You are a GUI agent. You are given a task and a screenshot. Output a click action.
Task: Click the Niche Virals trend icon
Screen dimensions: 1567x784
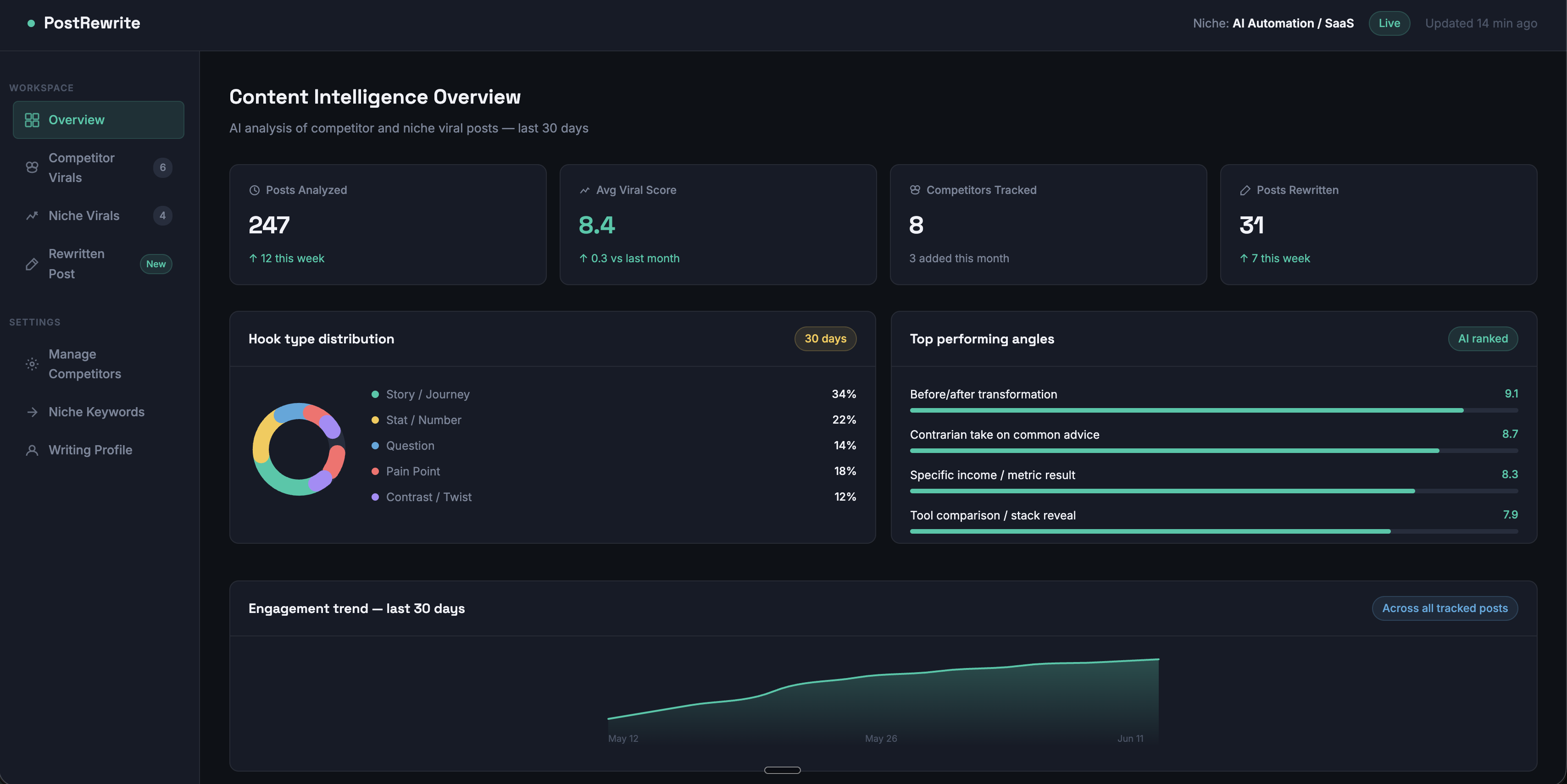[x=32, y=216]
